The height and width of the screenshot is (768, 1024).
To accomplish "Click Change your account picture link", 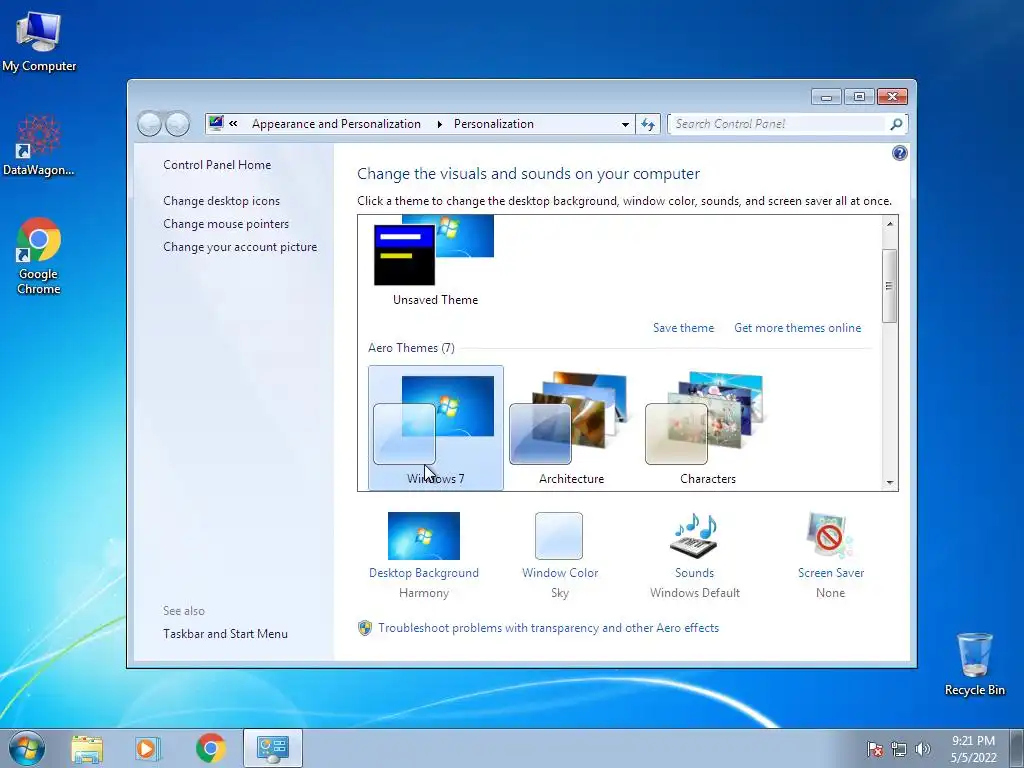I will (x=240, y=247).
